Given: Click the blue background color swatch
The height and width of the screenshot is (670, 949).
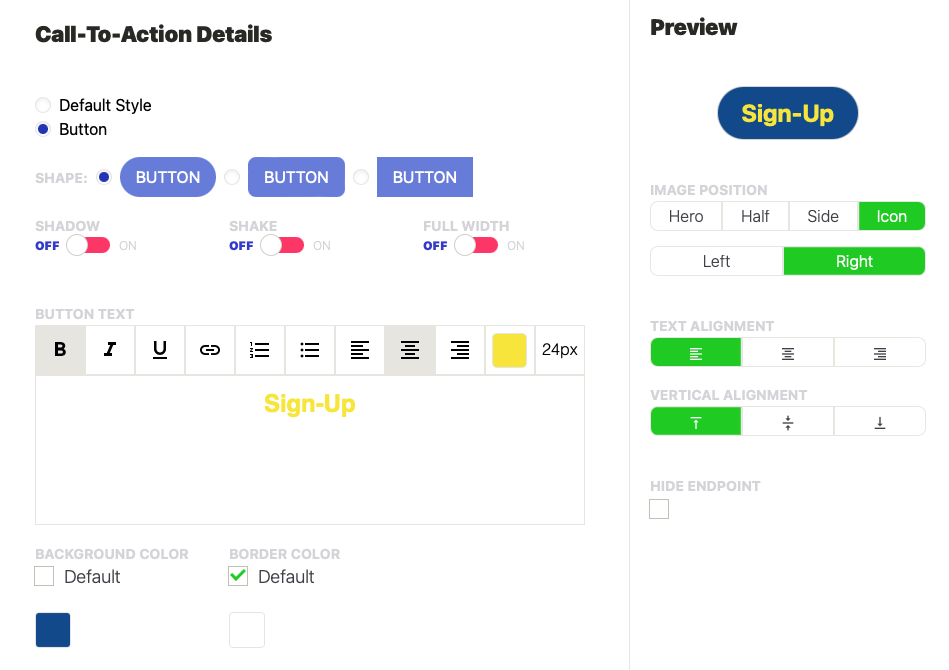Looking at the screenshot, I should tap(53, 630).
